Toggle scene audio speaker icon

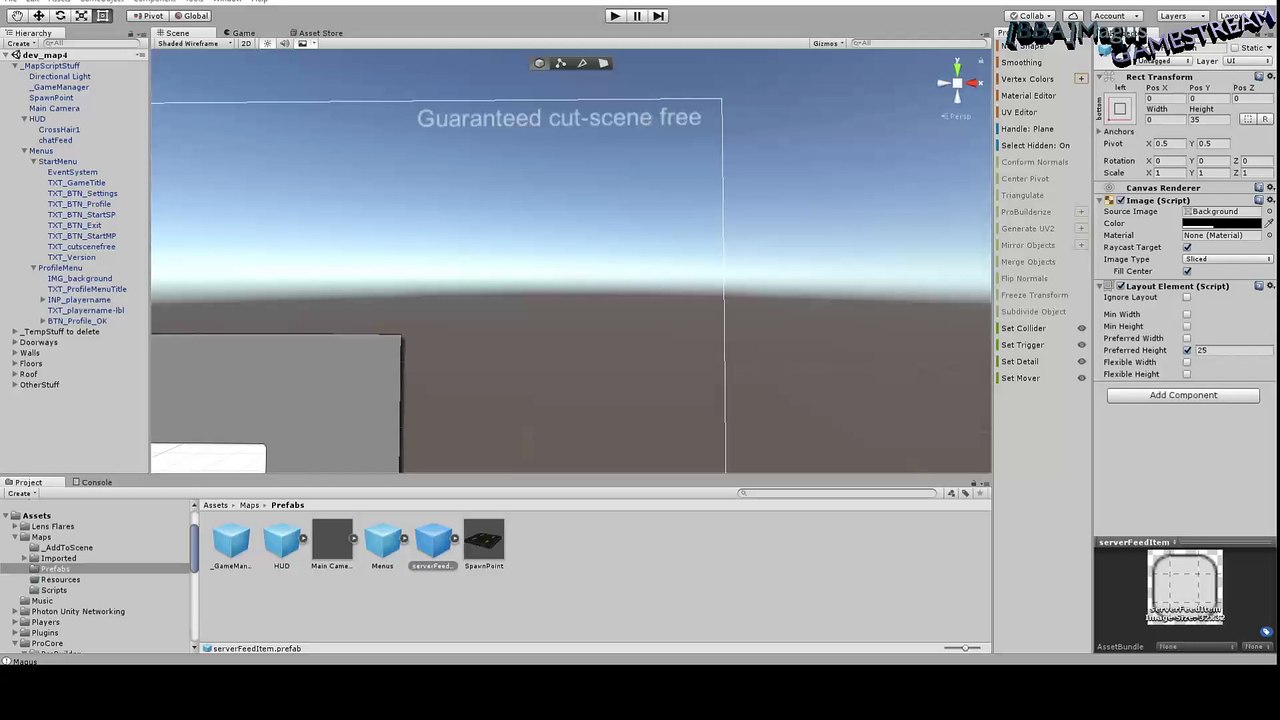[284, 44]
